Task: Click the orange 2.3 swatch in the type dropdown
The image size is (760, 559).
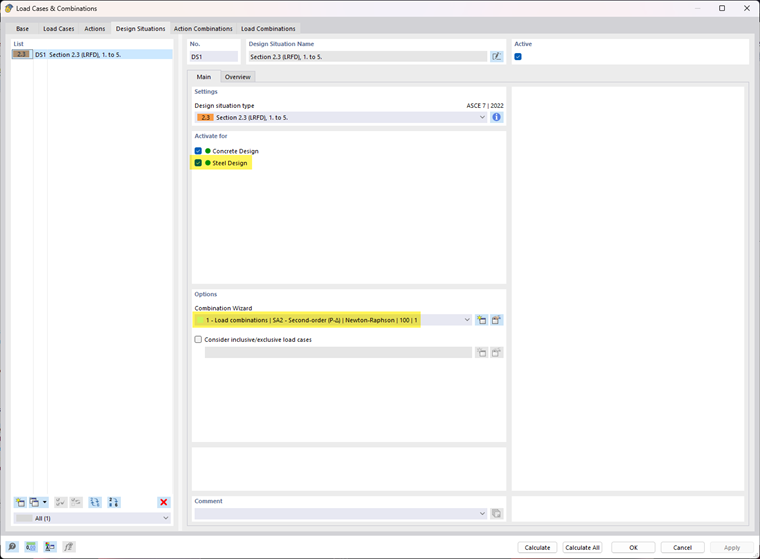Action: (205, 117)
